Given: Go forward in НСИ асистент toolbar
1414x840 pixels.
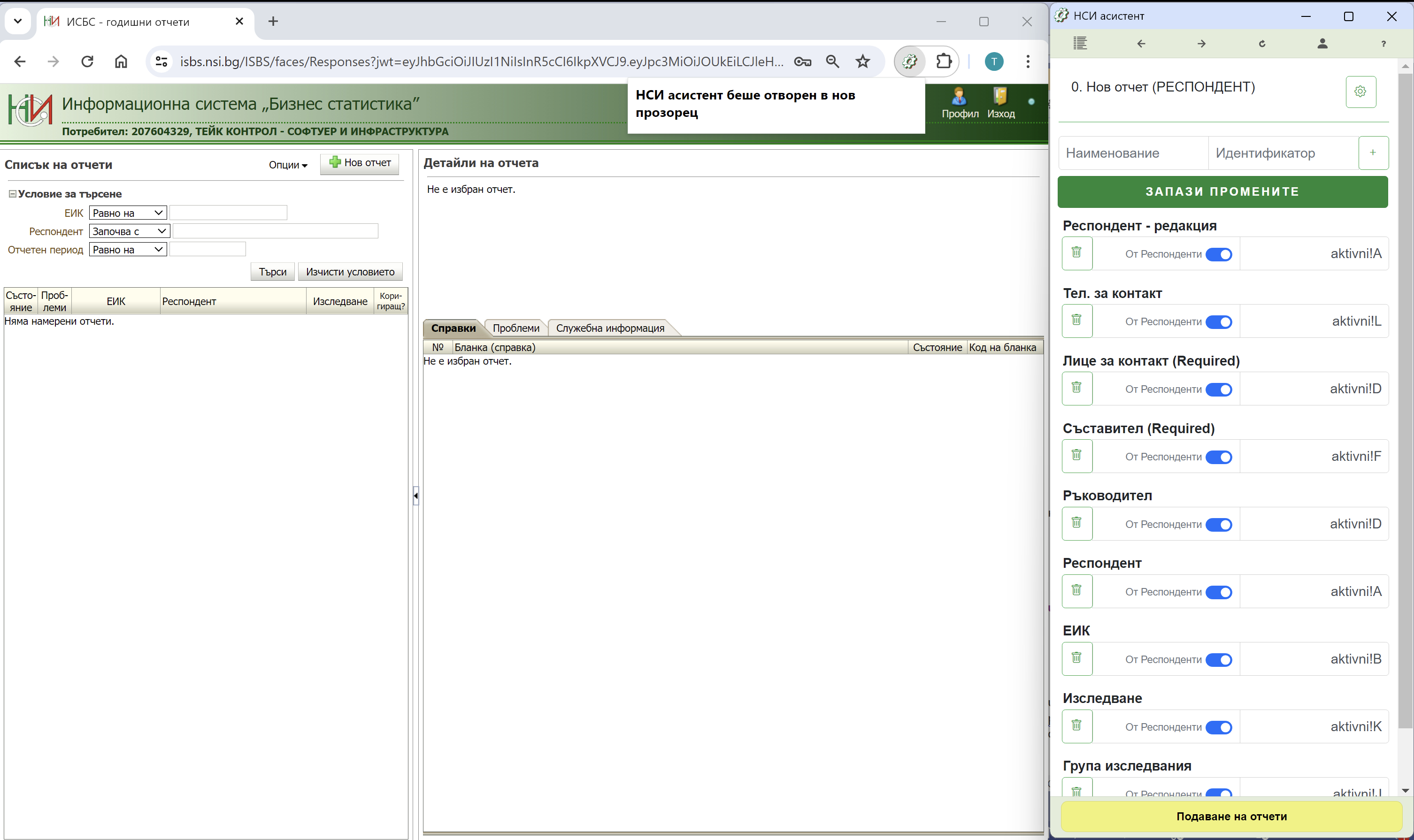Looking at the screenshot, I should 1202,44.
